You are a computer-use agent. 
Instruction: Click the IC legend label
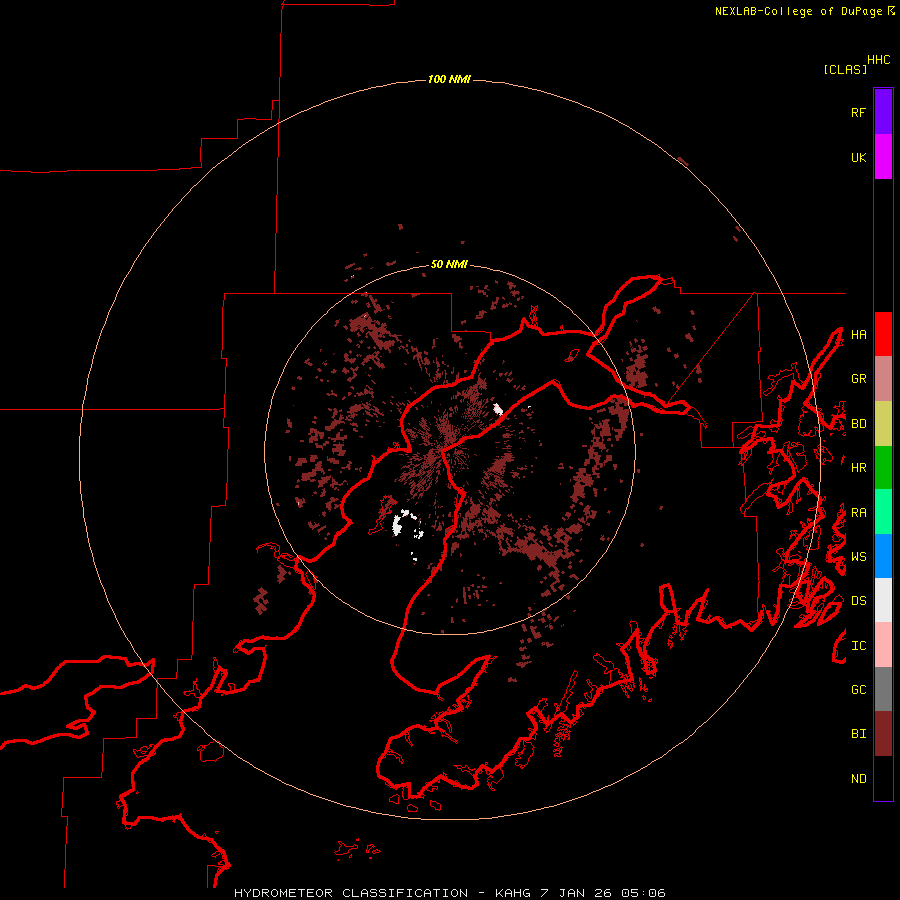click(858, 646)
